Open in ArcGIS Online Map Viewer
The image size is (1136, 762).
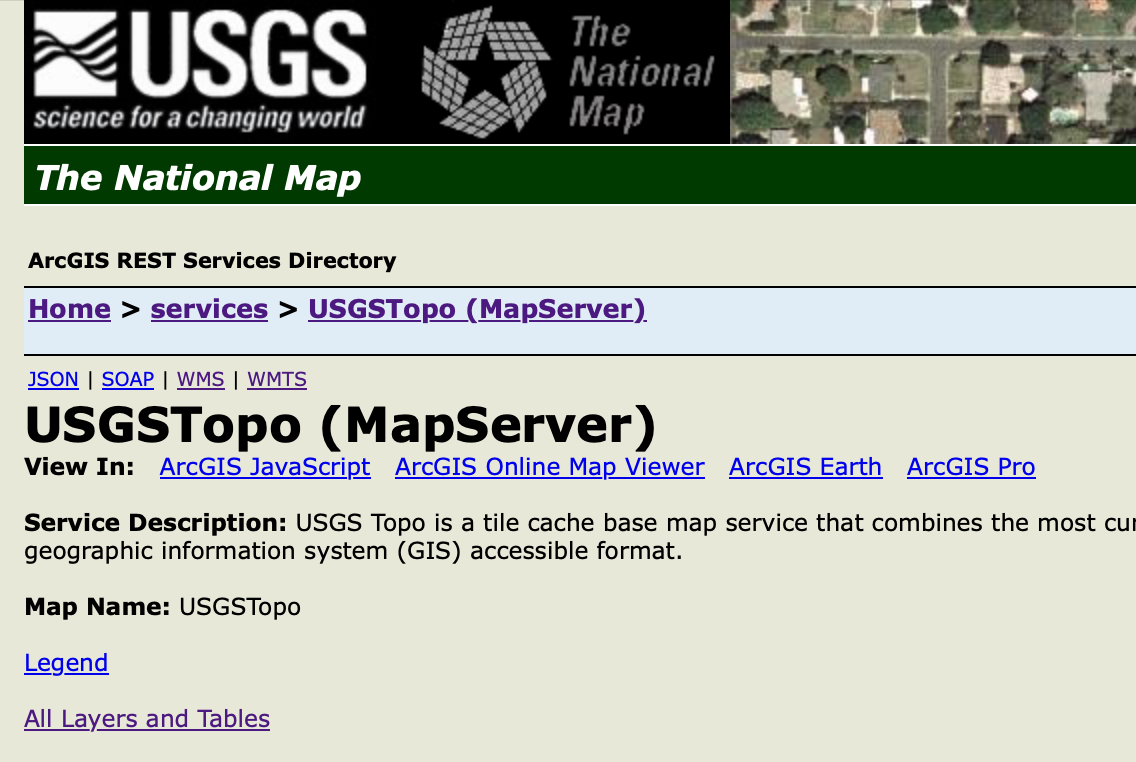550,467
